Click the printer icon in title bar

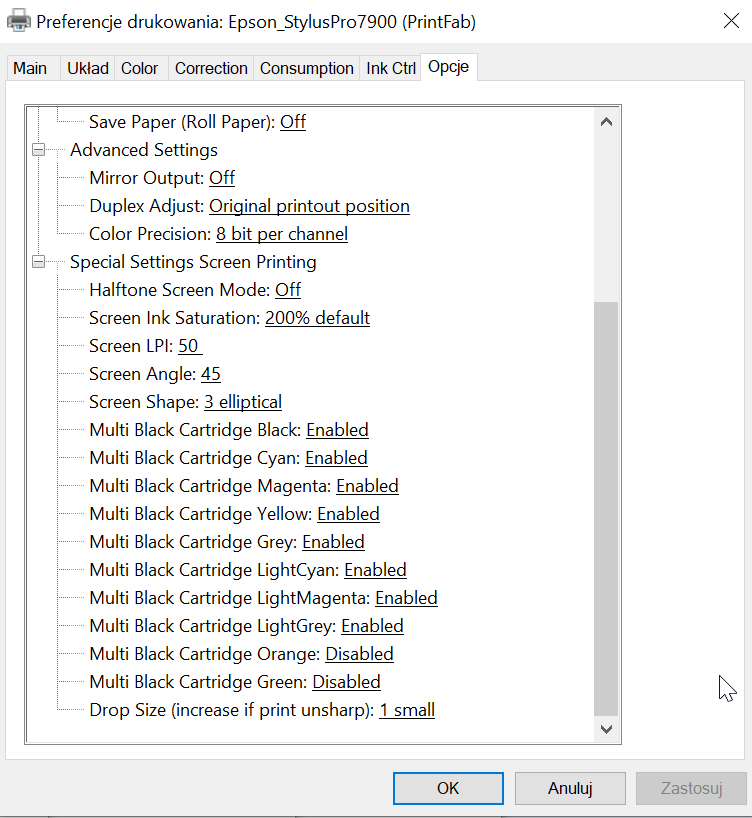click(x=19, y=18)
